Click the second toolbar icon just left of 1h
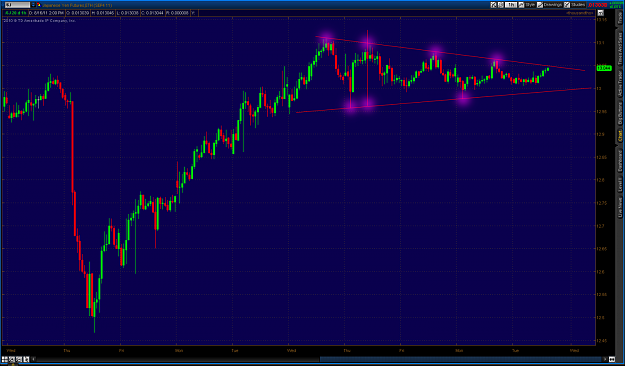This screenshot has width=625, height=366. [501, 5]
